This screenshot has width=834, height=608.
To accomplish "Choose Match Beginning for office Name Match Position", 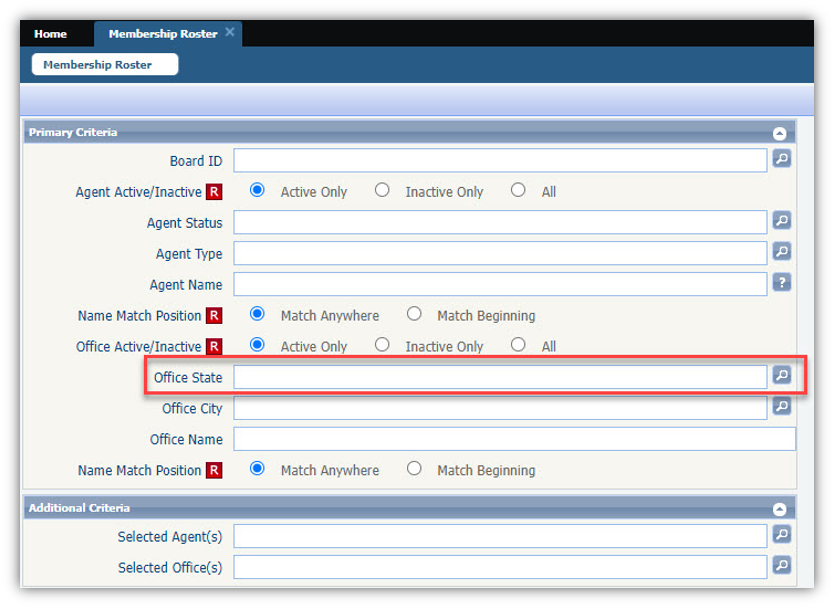I will tap(414, 469).
